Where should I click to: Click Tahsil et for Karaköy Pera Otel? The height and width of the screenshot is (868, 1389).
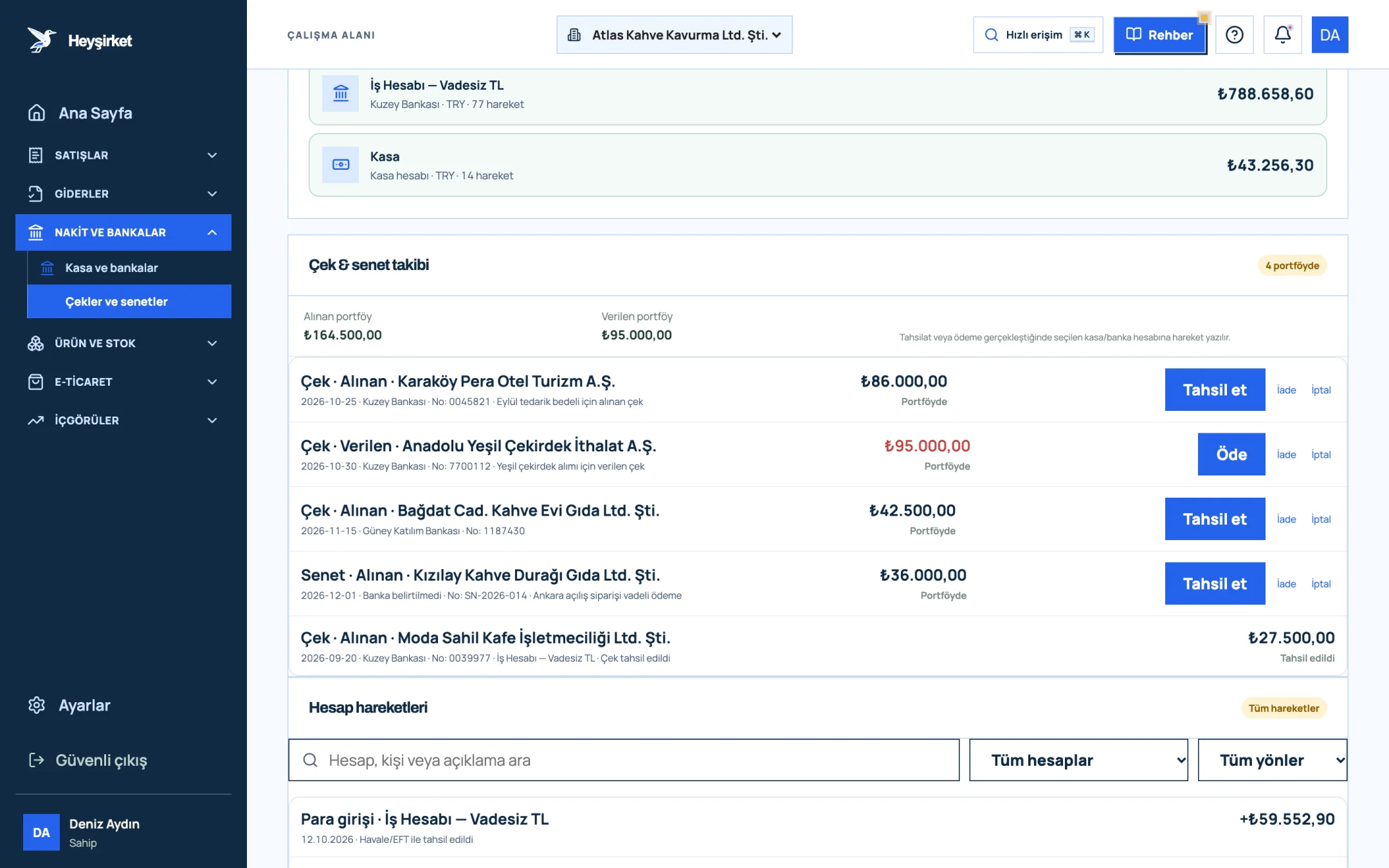(x=1215, y=390)
